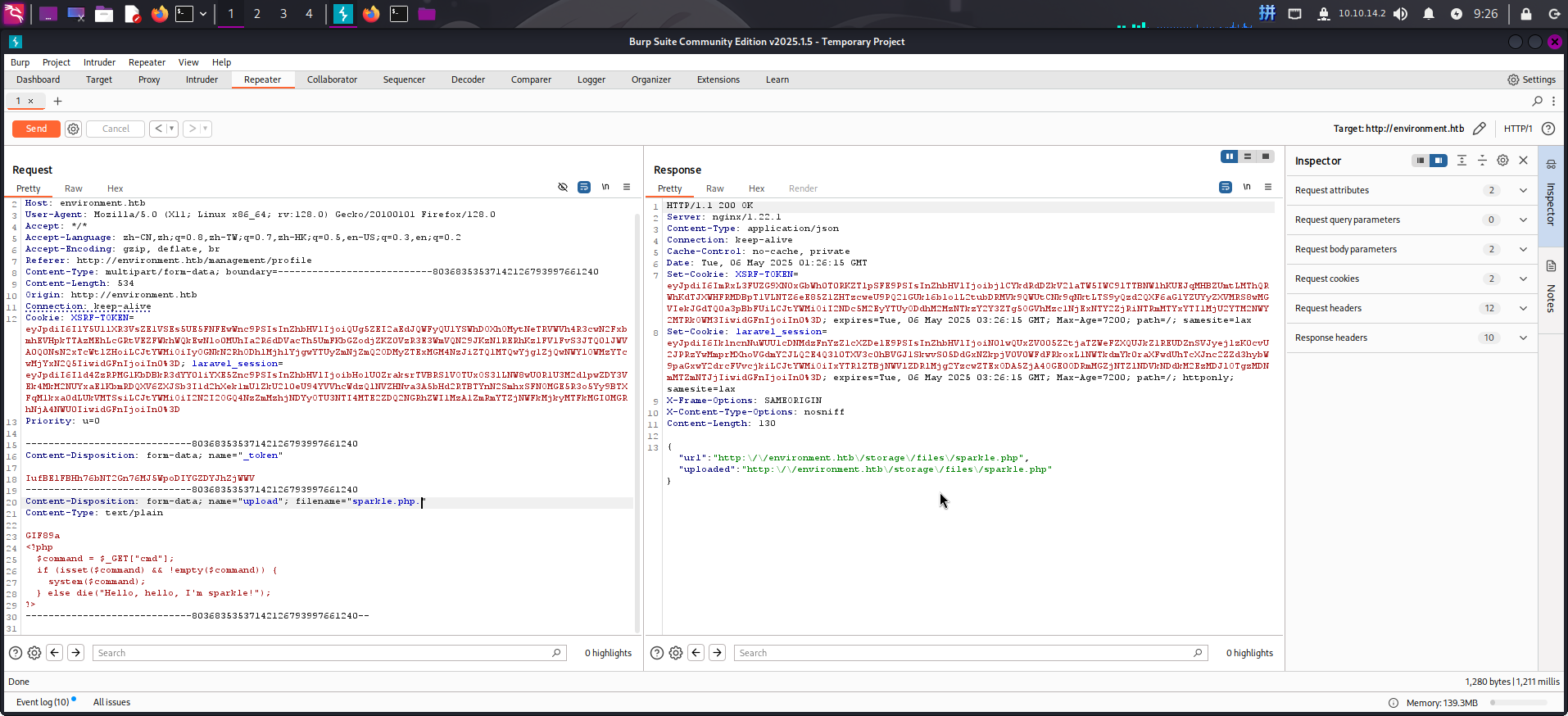Screen dimensions: 1568x716
Task: Toggle show newline characters in Request
Action: click(x=605, y=187)
